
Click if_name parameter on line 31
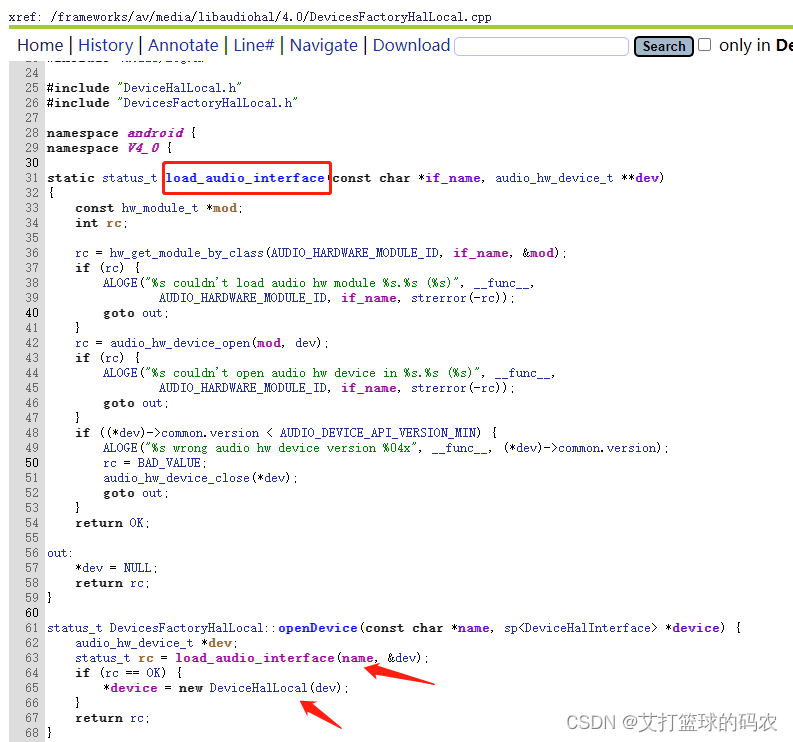click(453, 178)
